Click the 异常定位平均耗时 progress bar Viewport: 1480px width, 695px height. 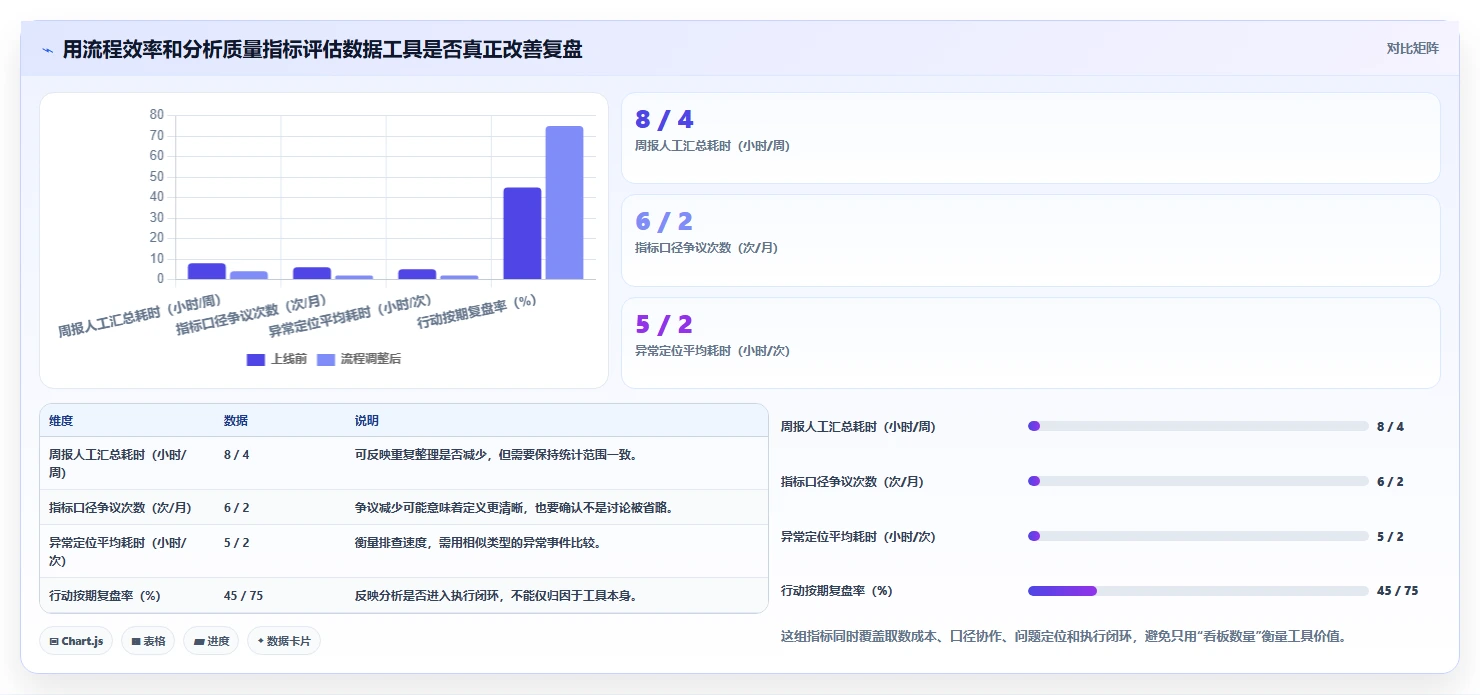tap(1198, 536)
